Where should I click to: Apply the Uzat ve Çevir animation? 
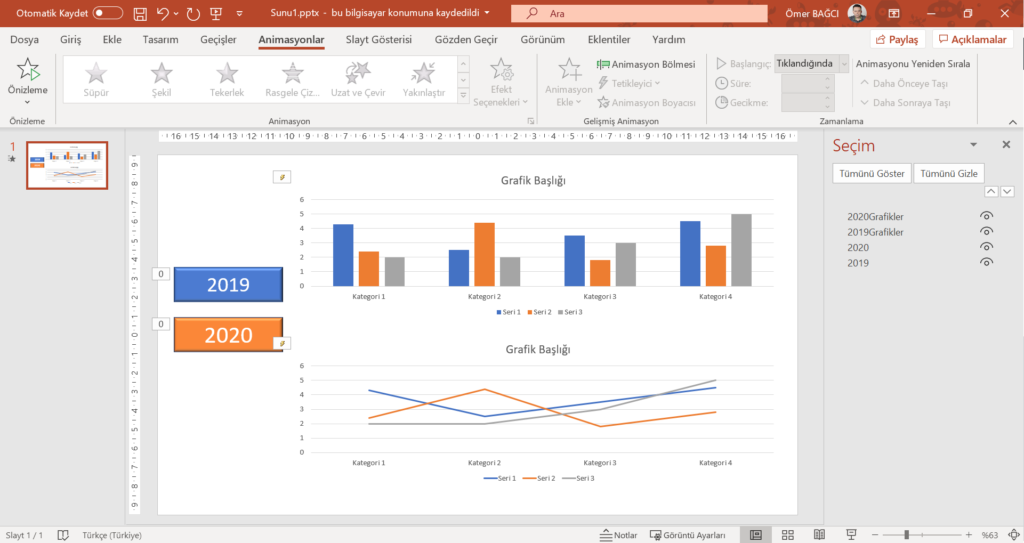coord(358,80)
